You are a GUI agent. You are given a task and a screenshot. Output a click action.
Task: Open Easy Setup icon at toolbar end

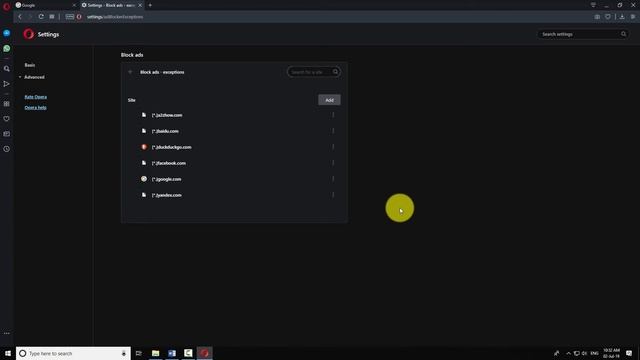point(633,17)
